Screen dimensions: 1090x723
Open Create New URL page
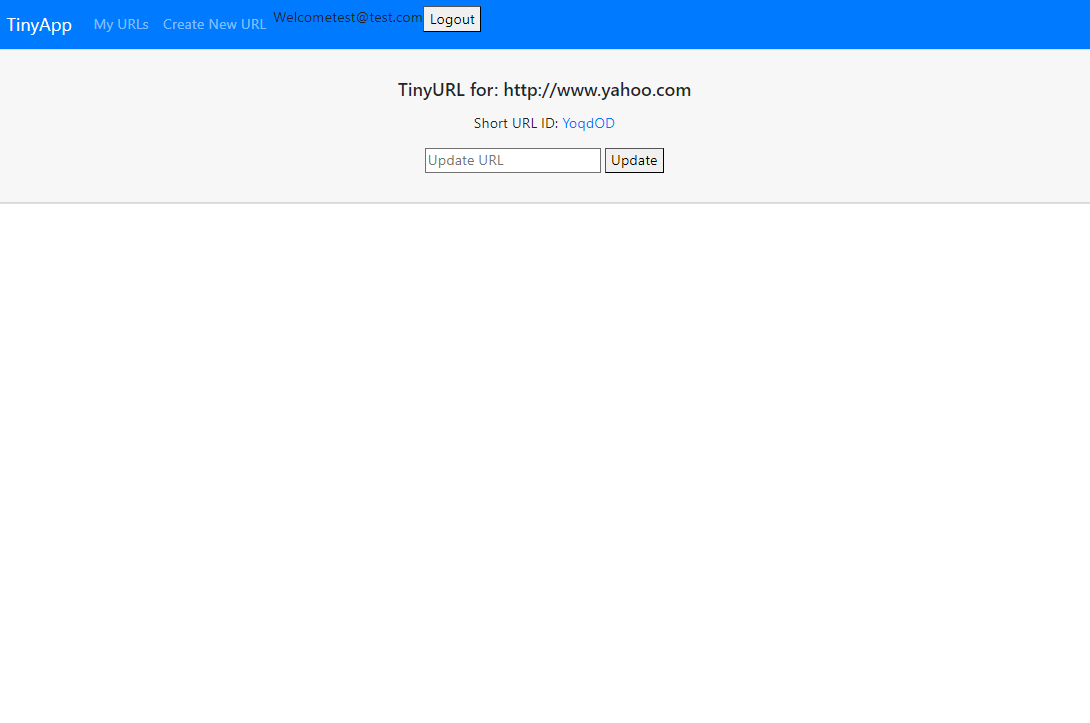coord(214,24)
